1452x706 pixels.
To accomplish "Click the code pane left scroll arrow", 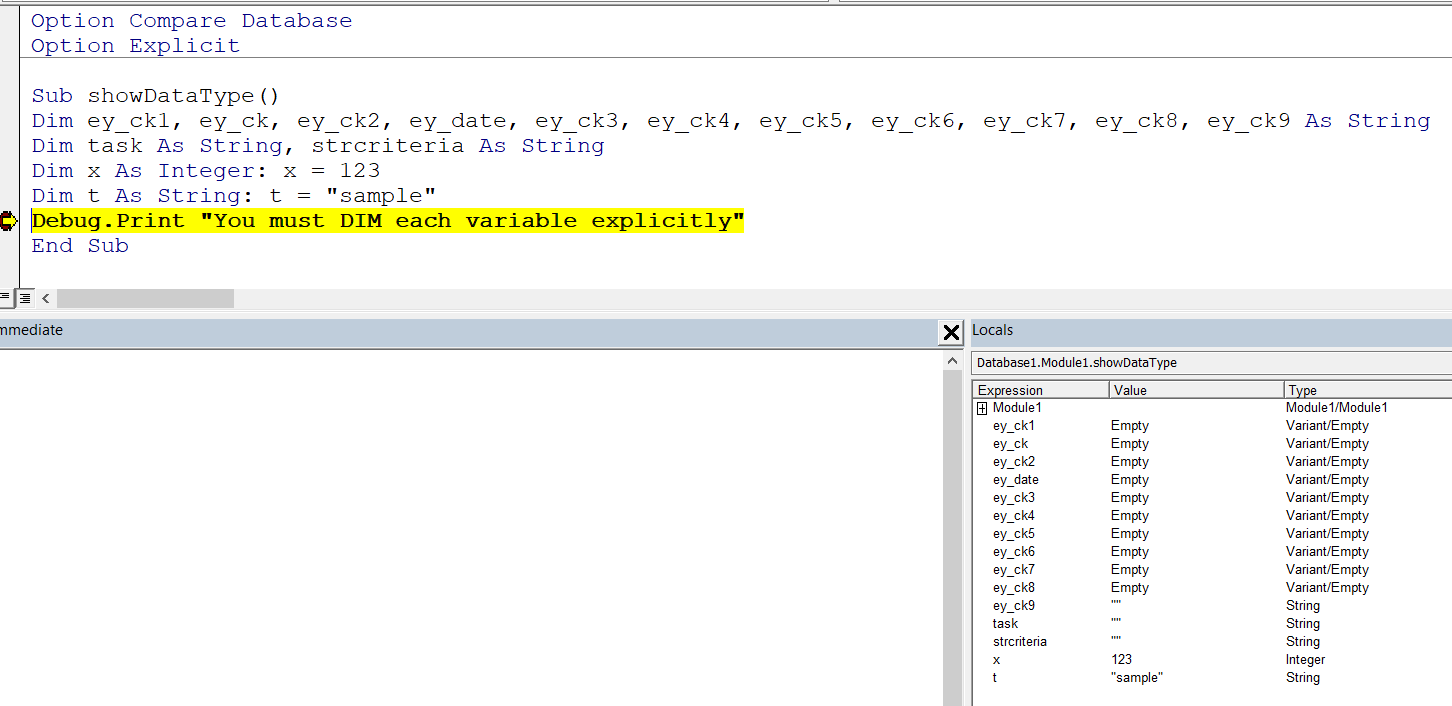I will point(46,298).
